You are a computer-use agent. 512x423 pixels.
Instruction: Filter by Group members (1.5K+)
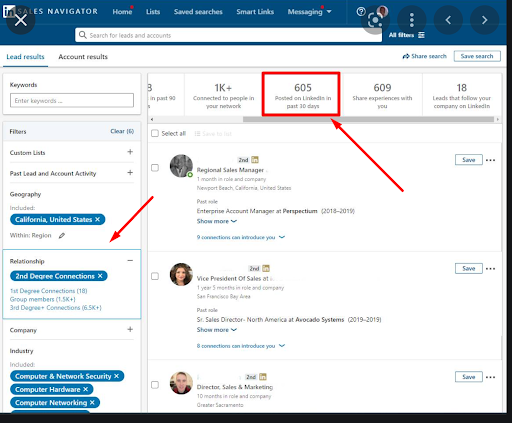click(43, 299)
